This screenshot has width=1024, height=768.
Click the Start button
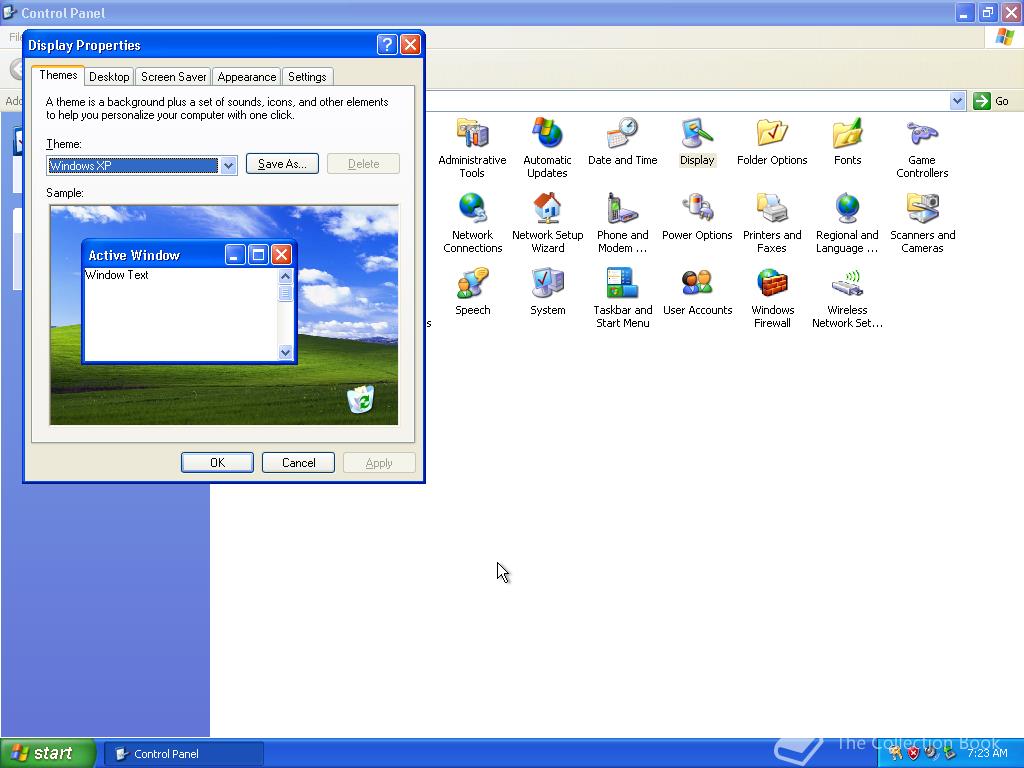(47, 753)
